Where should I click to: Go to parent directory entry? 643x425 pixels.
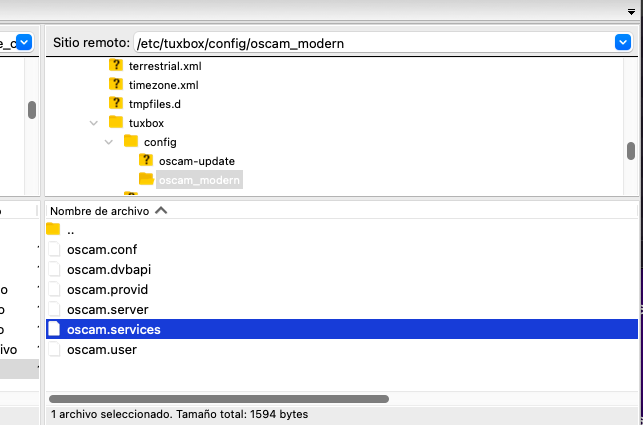pyautogui.click(x=70, y=230)
